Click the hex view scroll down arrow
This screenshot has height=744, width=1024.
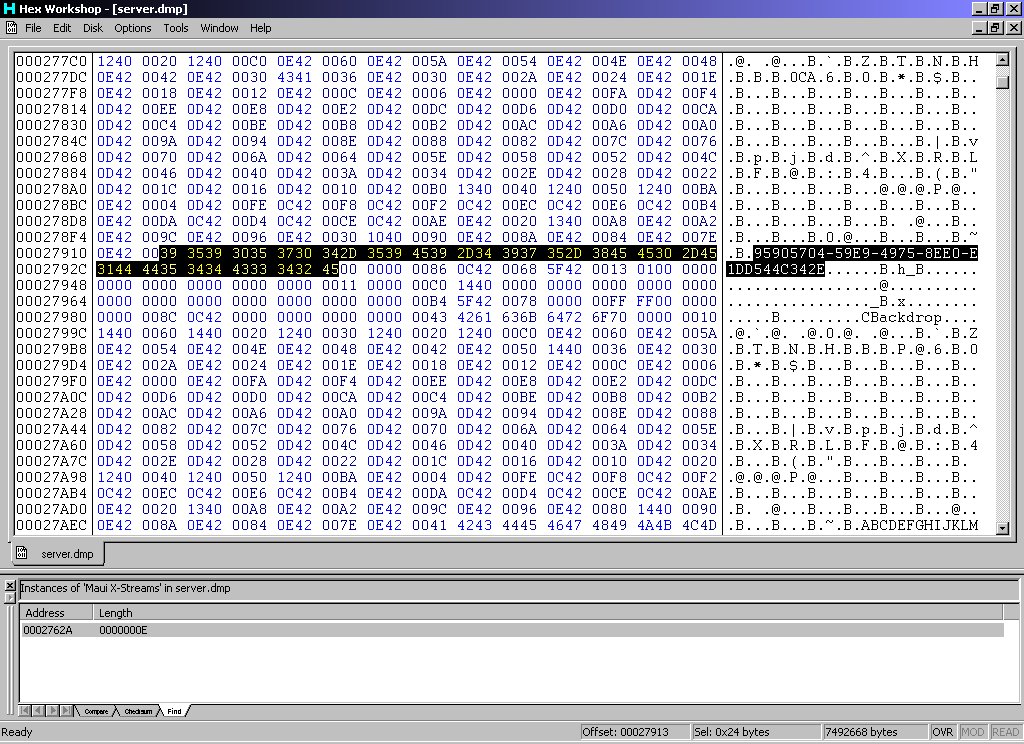pyautogui.click(x=1002, y=528)
